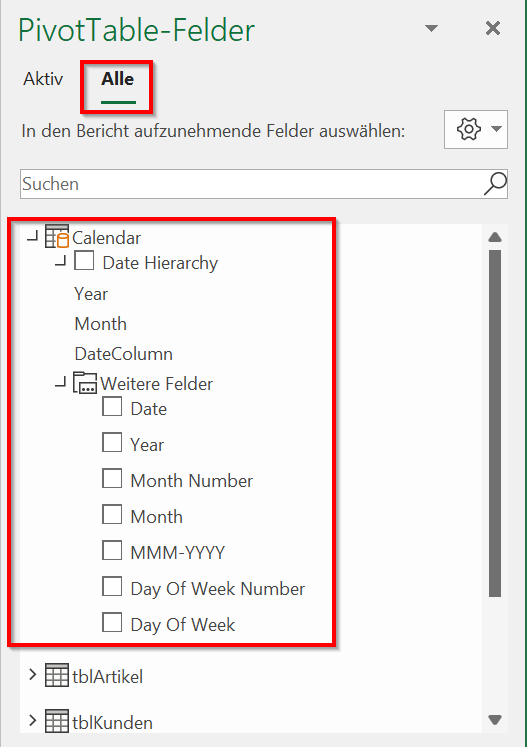The height and width of the screenshot is (747, 527).
Task: Check the Date Hierarchy checkbox
Action: [x=84, y=261]
